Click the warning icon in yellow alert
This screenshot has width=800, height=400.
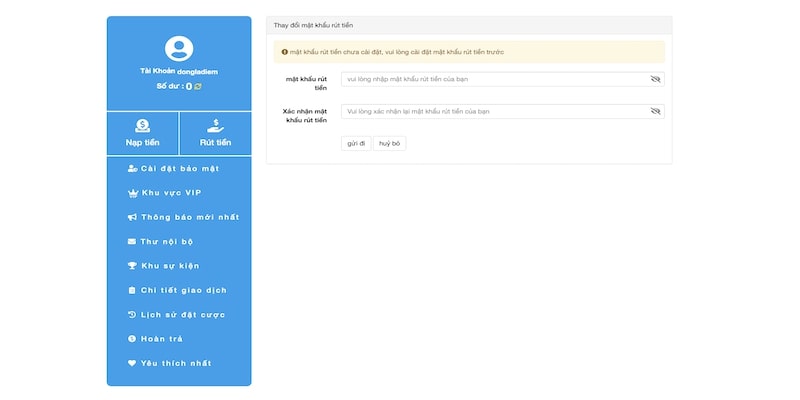point(284,51)
